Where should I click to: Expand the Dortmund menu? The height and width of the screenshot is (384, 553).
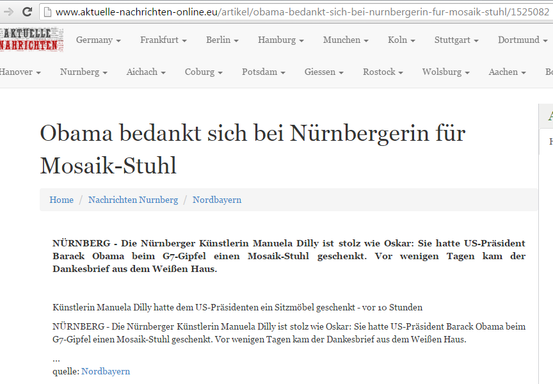[522, 40]
